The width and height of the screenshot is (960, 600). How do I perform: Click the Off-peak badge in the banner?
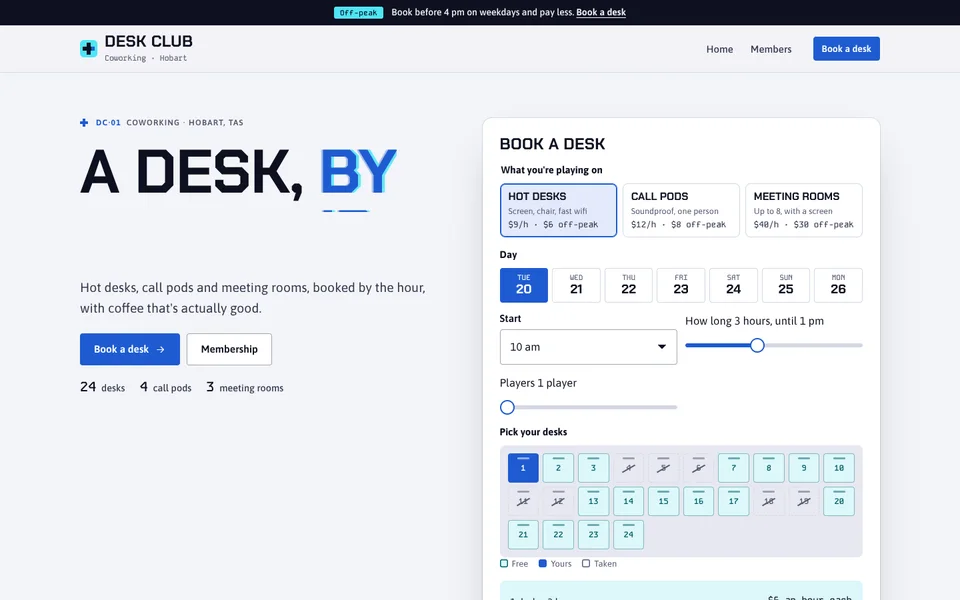pyautogui.click(x=358, y=12)
